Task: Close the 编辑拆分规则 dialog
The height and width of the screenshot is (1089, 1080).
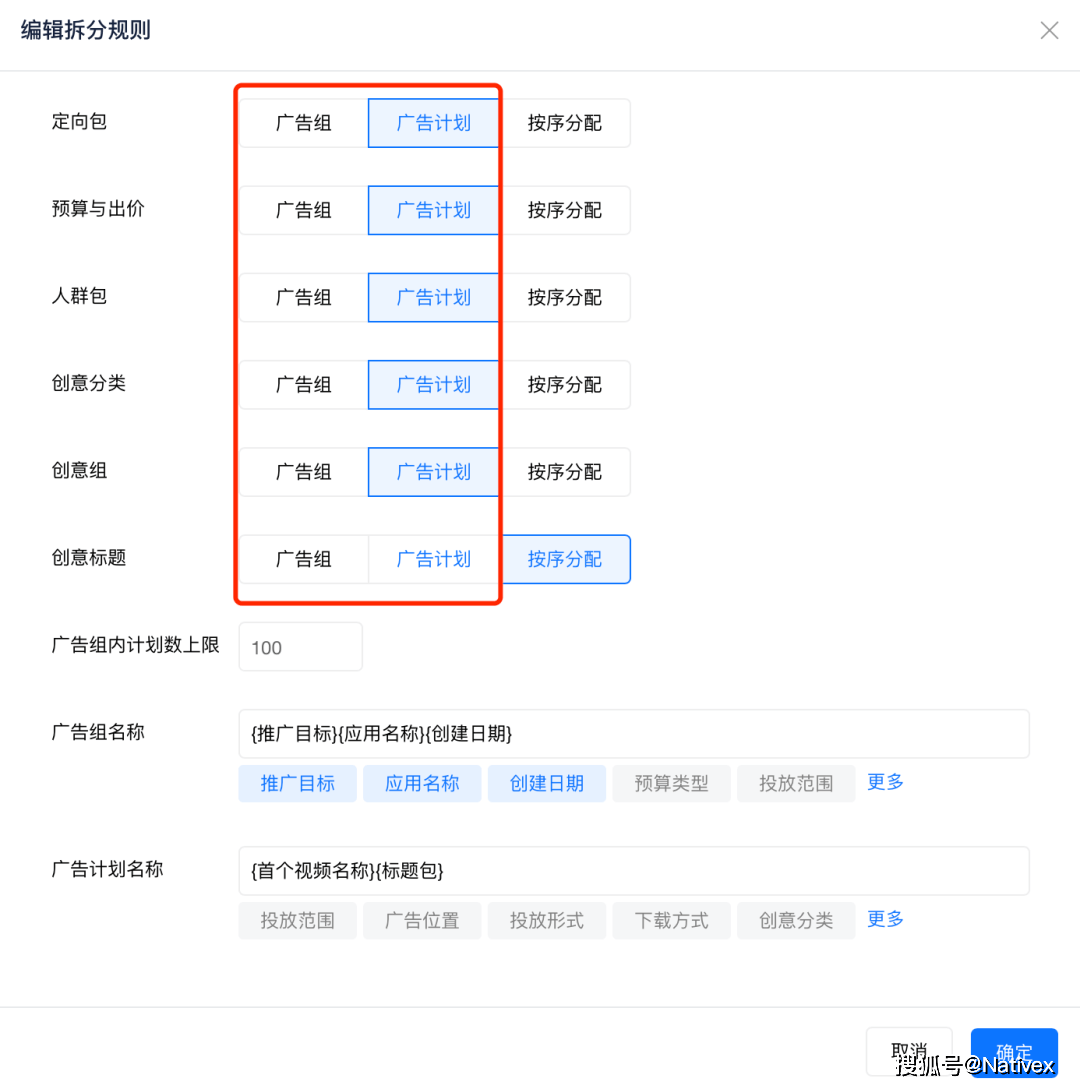Action: 1049,30
